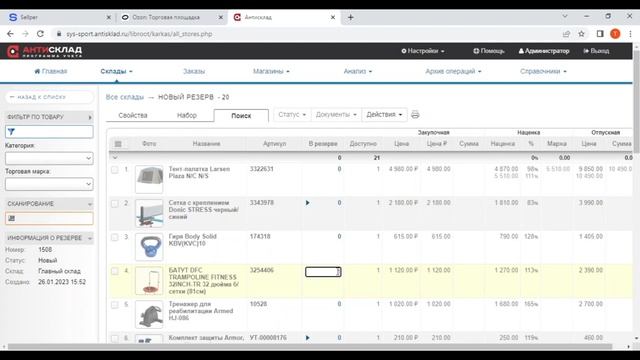Open the Торговая марка dropdown
640x360 pixels.
point(49,184)
